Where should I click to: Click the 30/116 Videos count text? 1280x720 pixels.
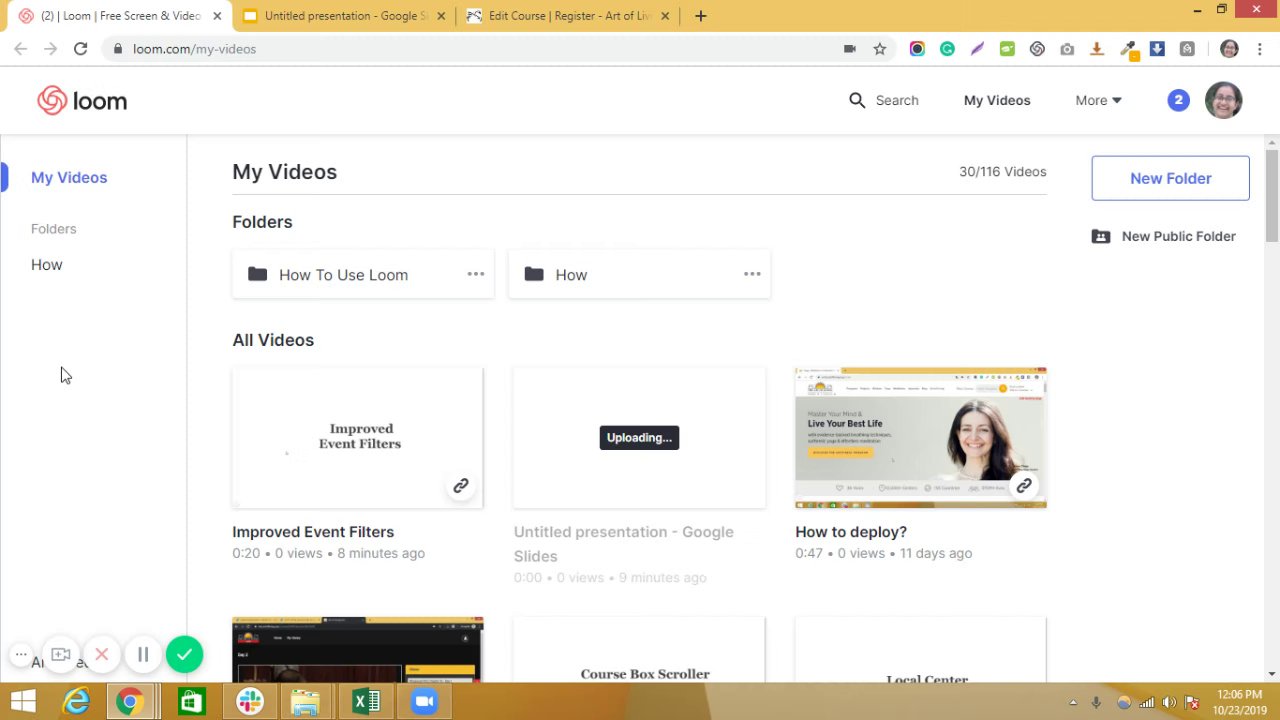tap(1003, 172)
